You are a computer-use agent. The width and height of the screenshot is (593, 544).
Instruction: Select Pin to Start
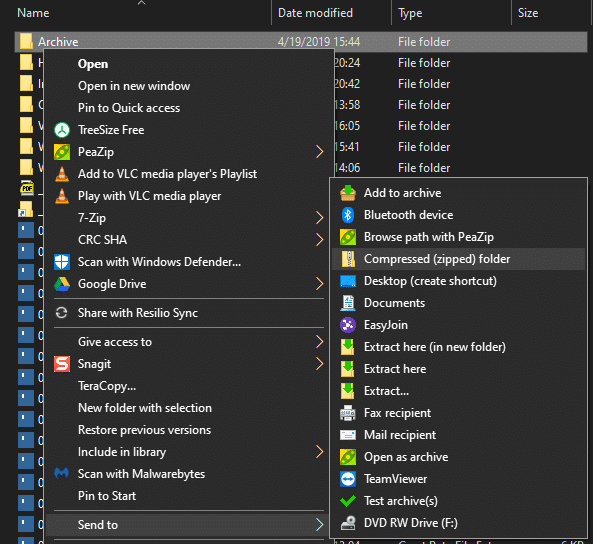click(x=107, y=496)
